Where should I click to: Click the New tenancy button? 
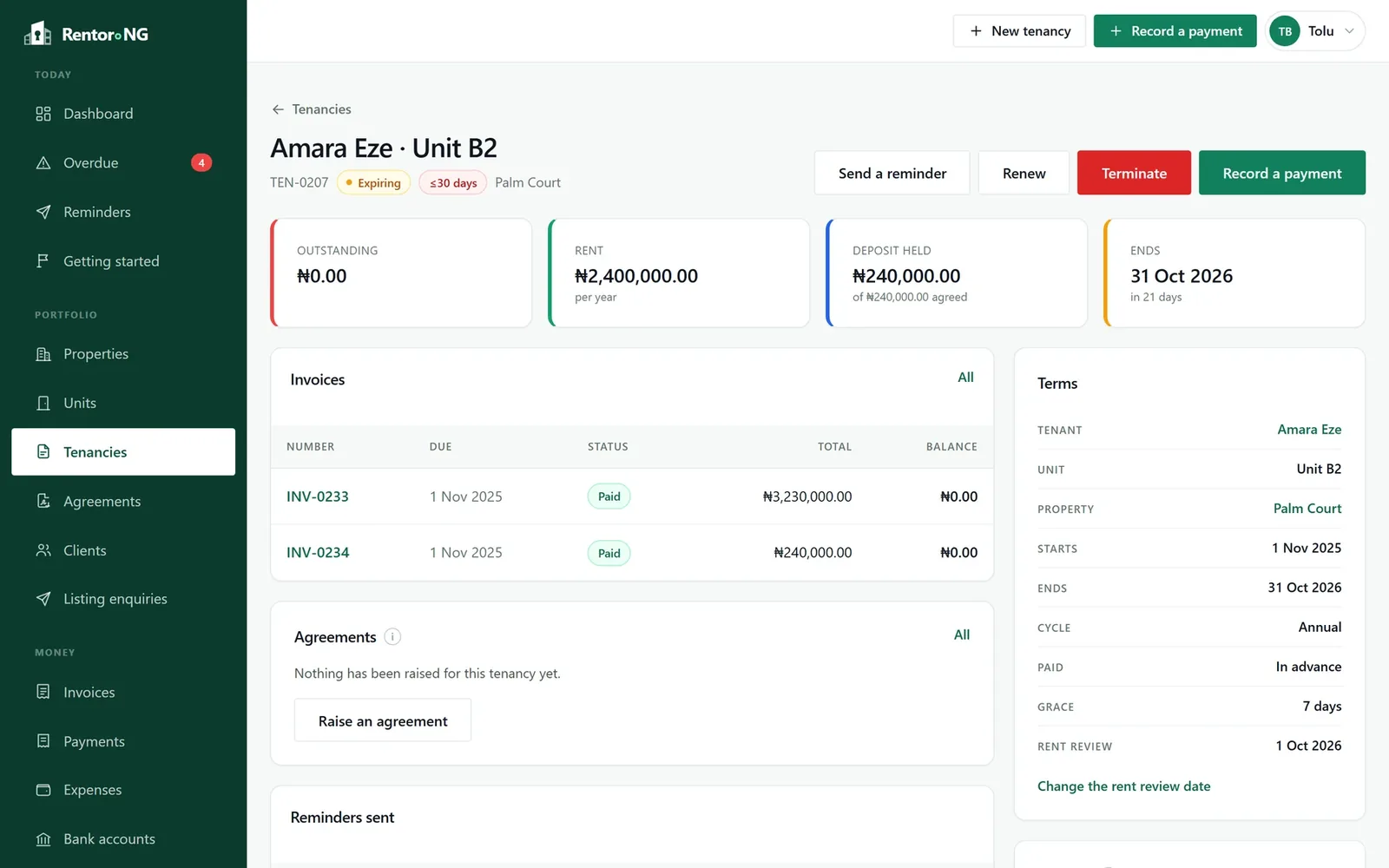(x=1019, y=31)
